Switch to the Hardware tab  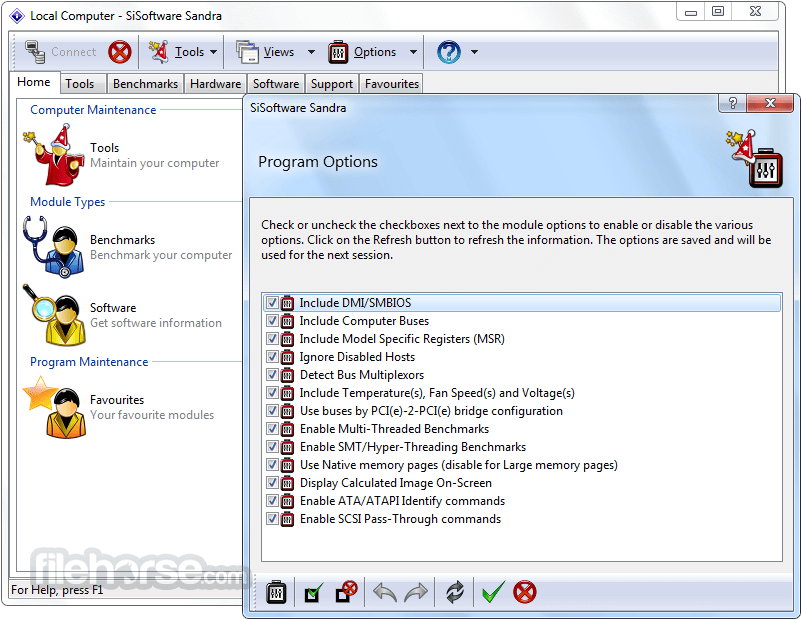point(215,84)
